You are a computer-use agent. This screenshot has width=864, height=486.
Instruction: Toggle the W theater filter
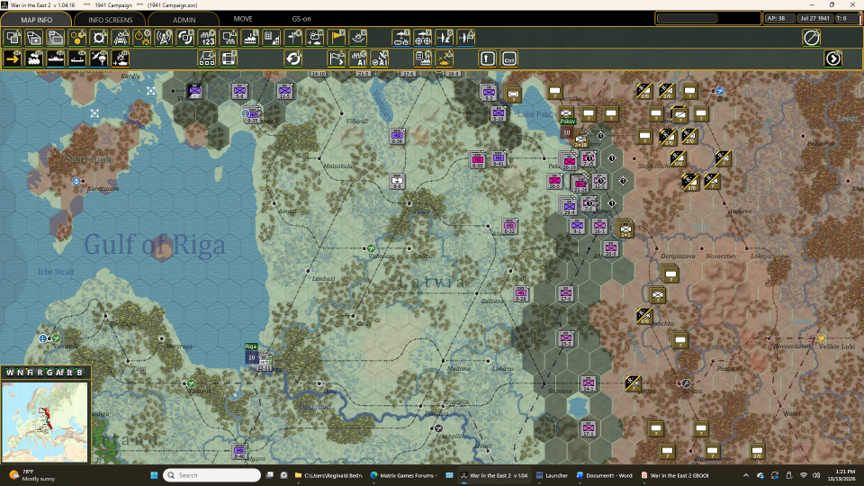9,372
